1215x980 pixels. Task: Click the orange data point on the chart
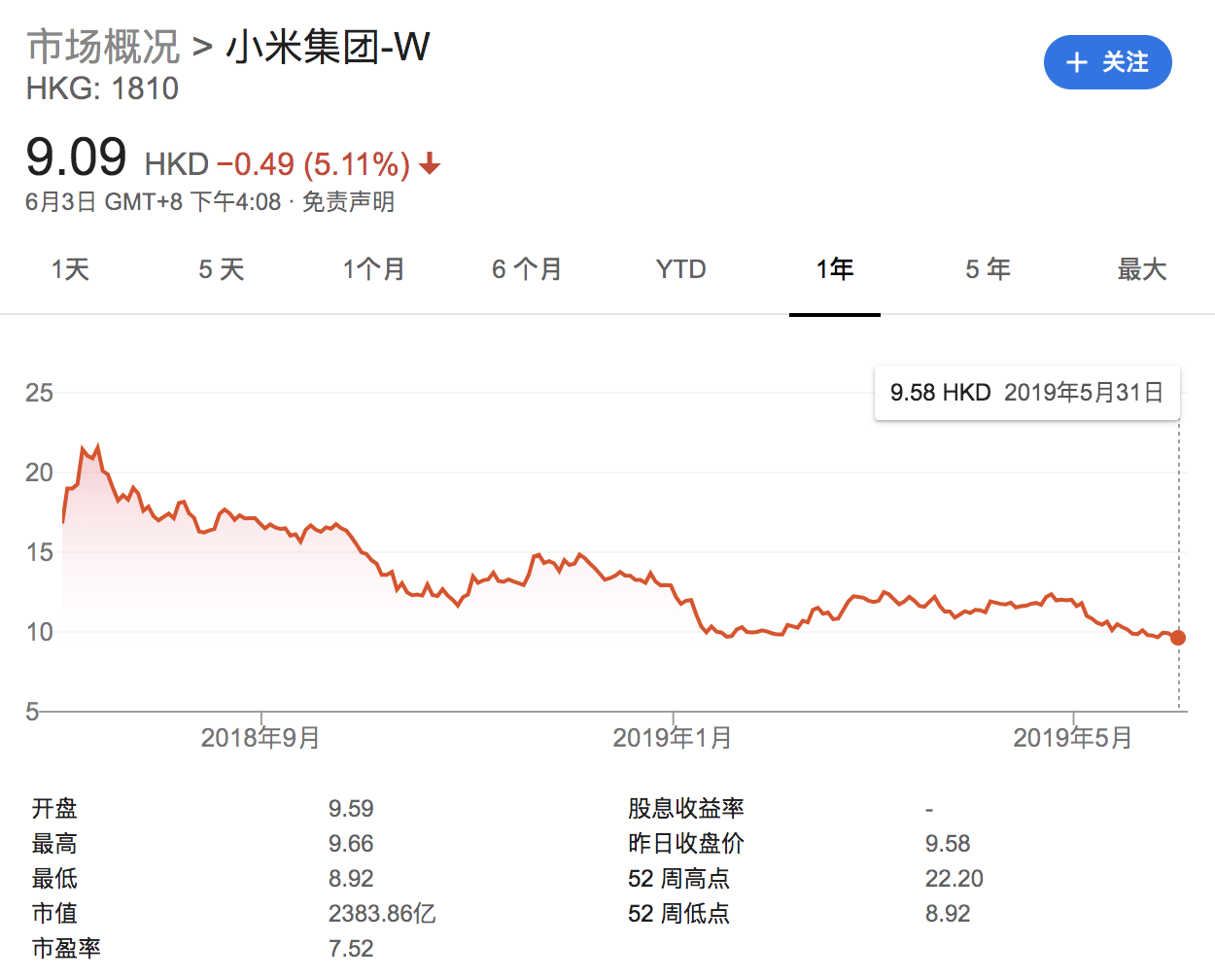1178,638
